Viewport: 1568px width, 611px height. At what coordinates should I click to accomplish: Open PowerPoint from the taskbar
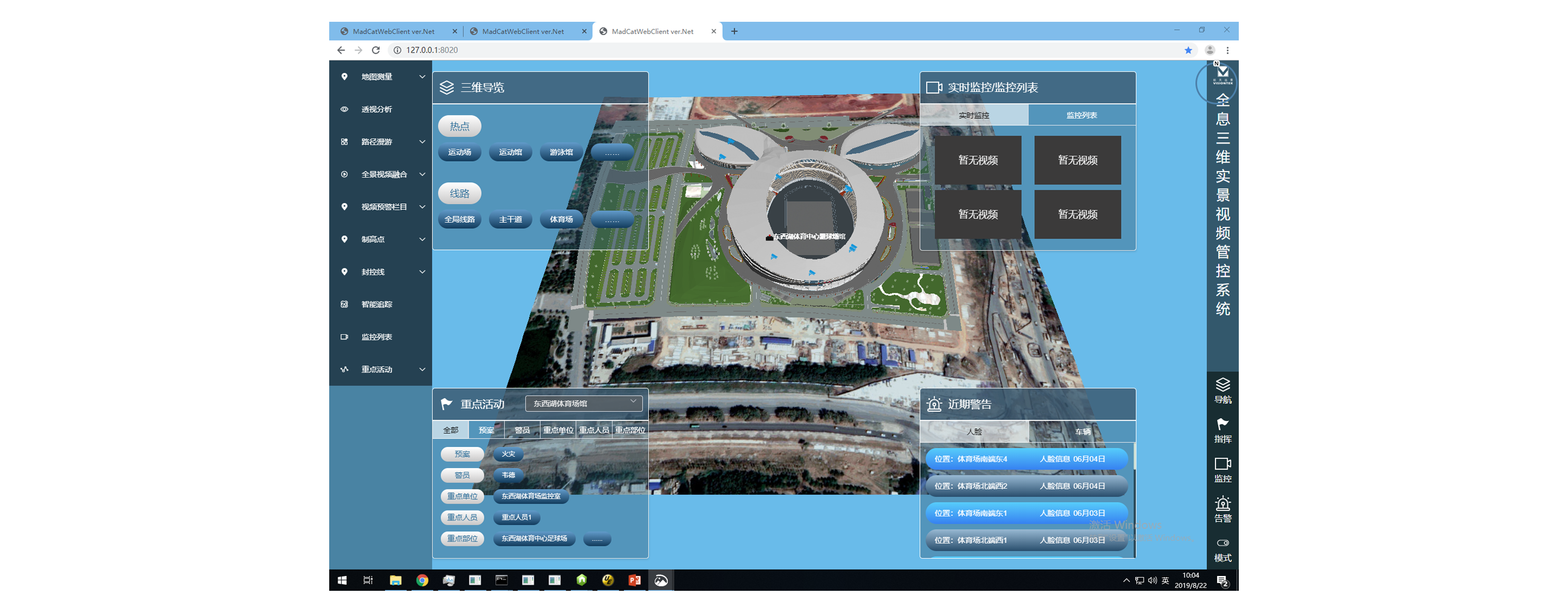click(x=634, y=581)
